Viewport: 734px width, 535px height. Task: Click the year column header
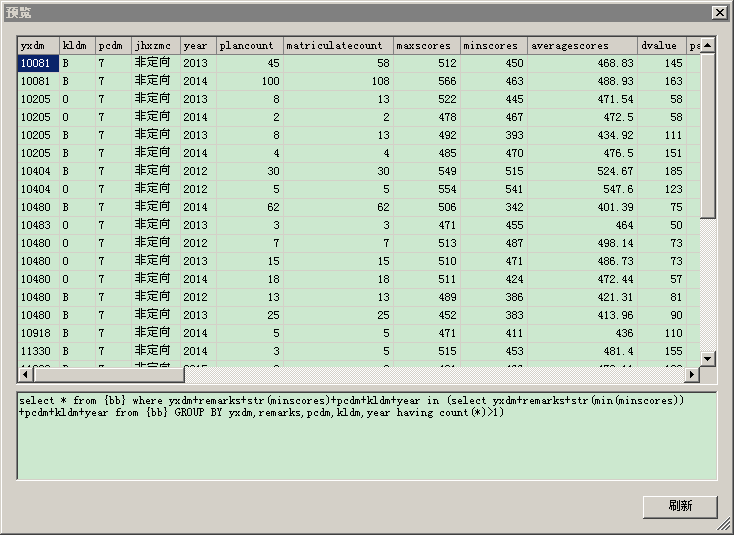198,46
